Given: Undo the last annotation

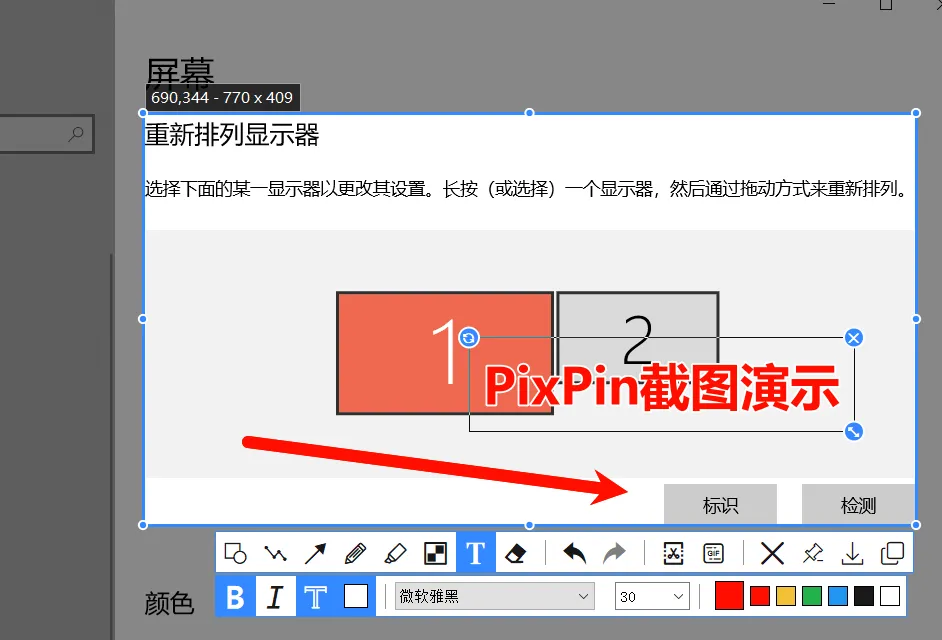Looking at the screenshot, I should point(573,552).
